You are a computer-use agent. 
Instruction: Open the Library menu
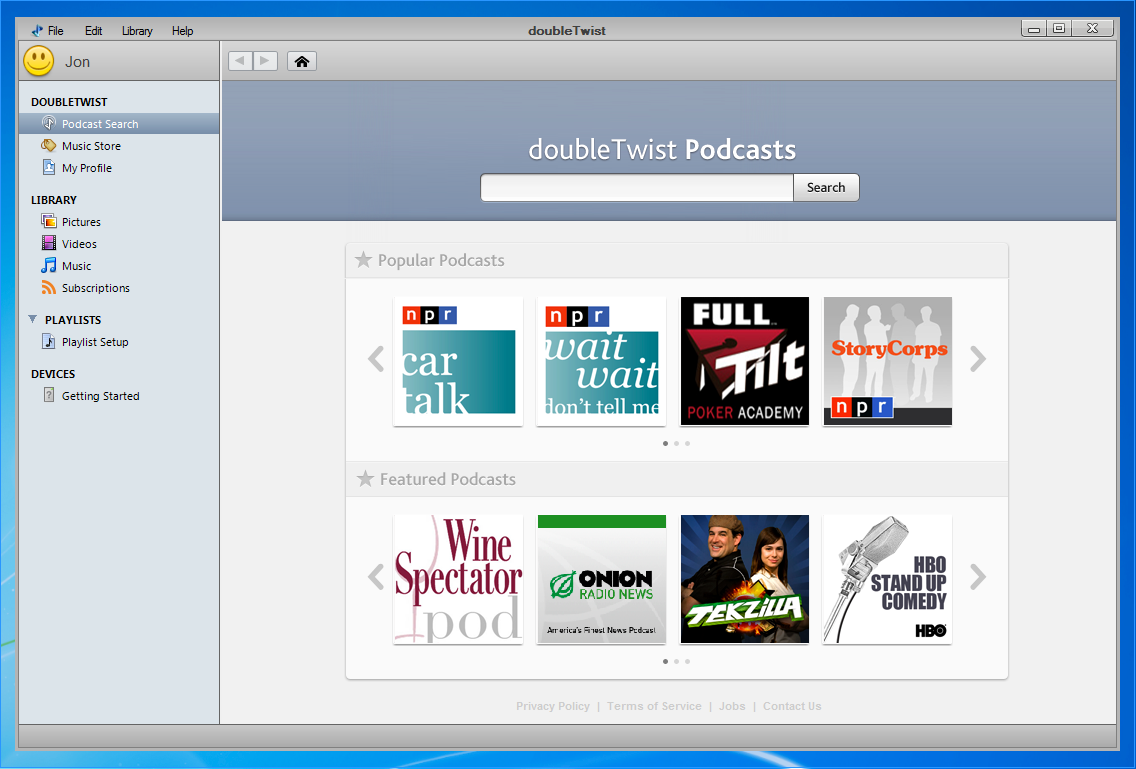[x=137, y=30]
